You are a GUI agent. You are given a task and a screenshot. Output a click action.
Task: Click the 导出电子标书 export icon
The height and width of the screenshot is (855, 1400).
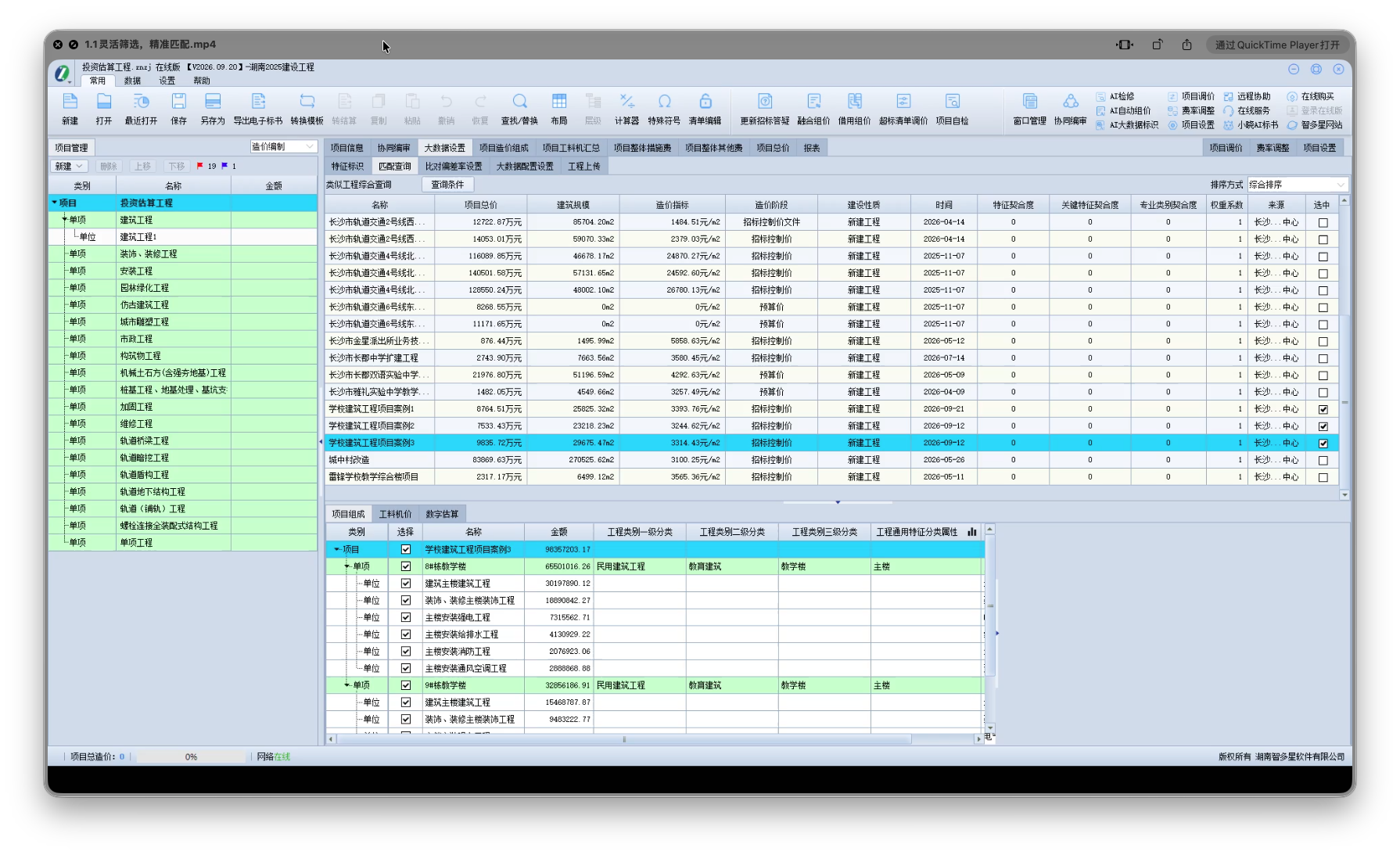258,109
